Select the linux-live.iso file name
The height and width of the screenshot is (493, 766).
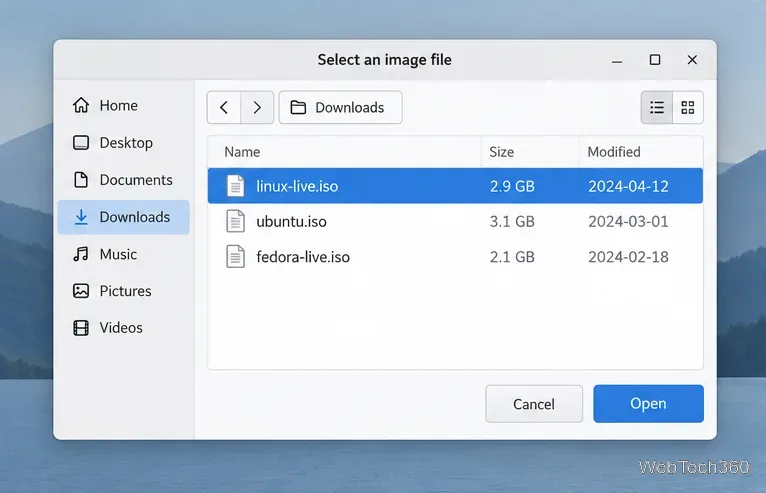pos(297,186)
